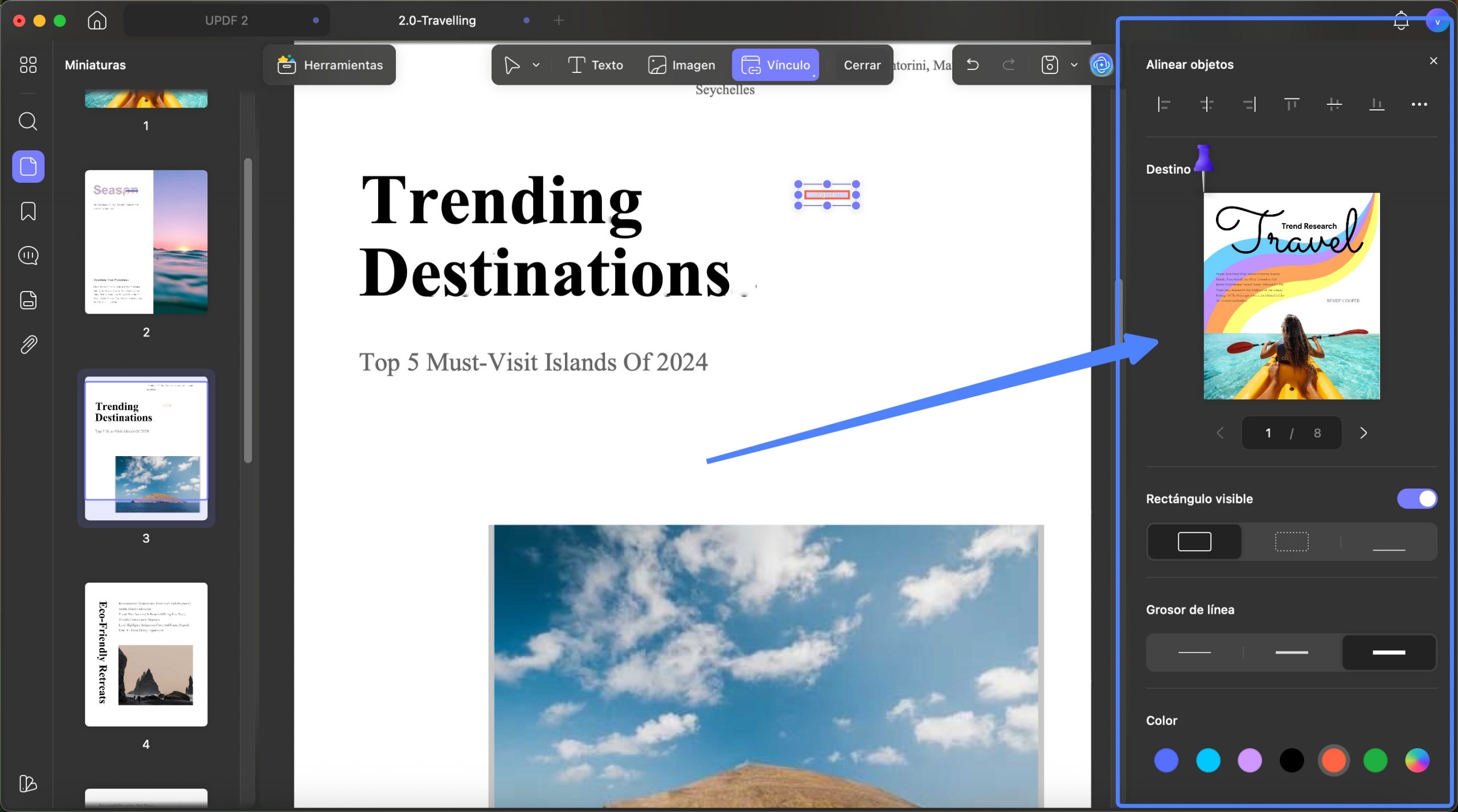Click the destination page number field
The height and width of the screenshot is (812, 1458).
[1291, 433]
